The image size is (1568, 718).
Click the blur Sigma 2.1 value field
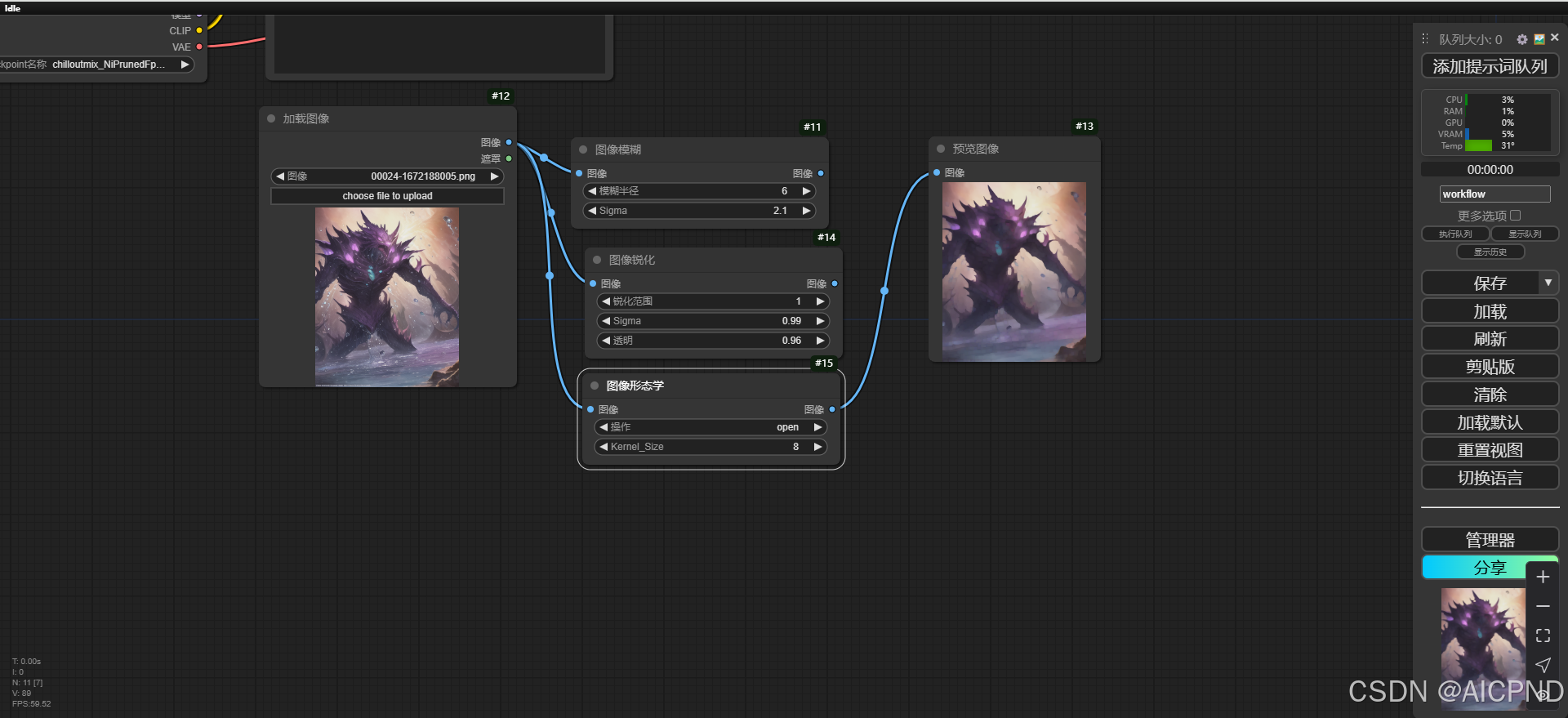tap(699, 211)
